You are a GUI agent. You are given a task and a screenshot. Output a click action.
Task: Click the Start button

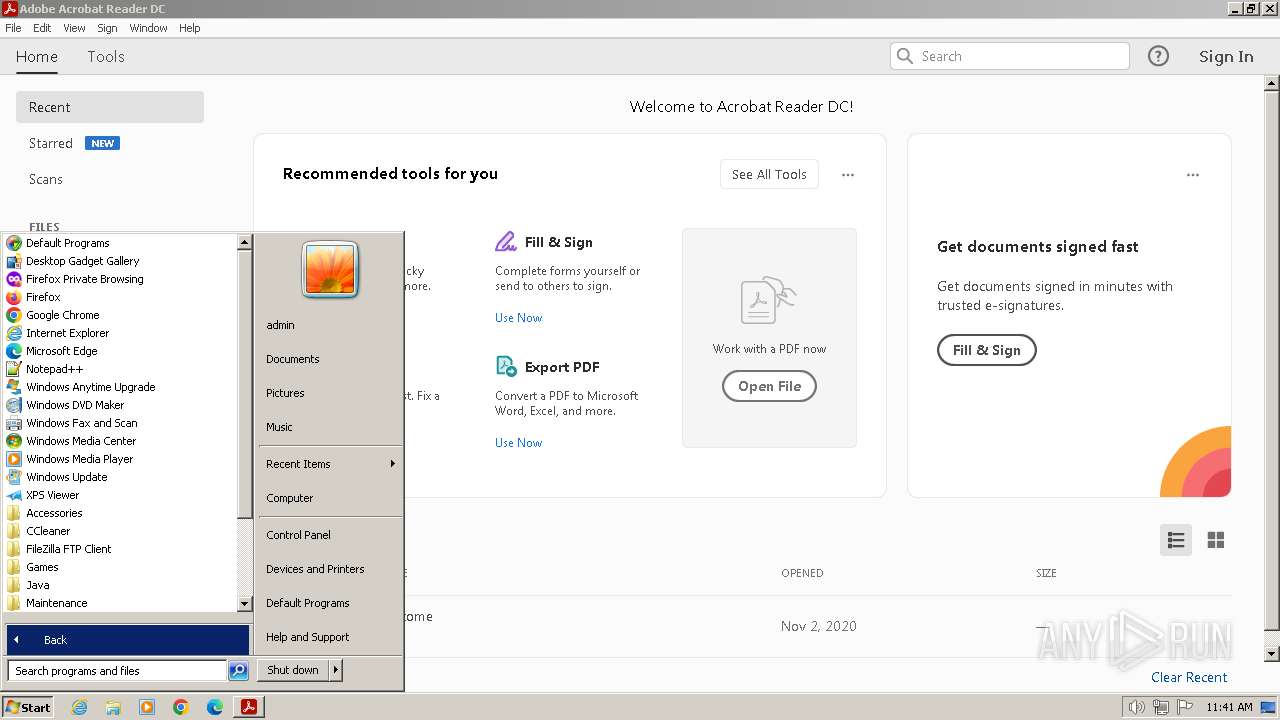(x=28, y=707)
